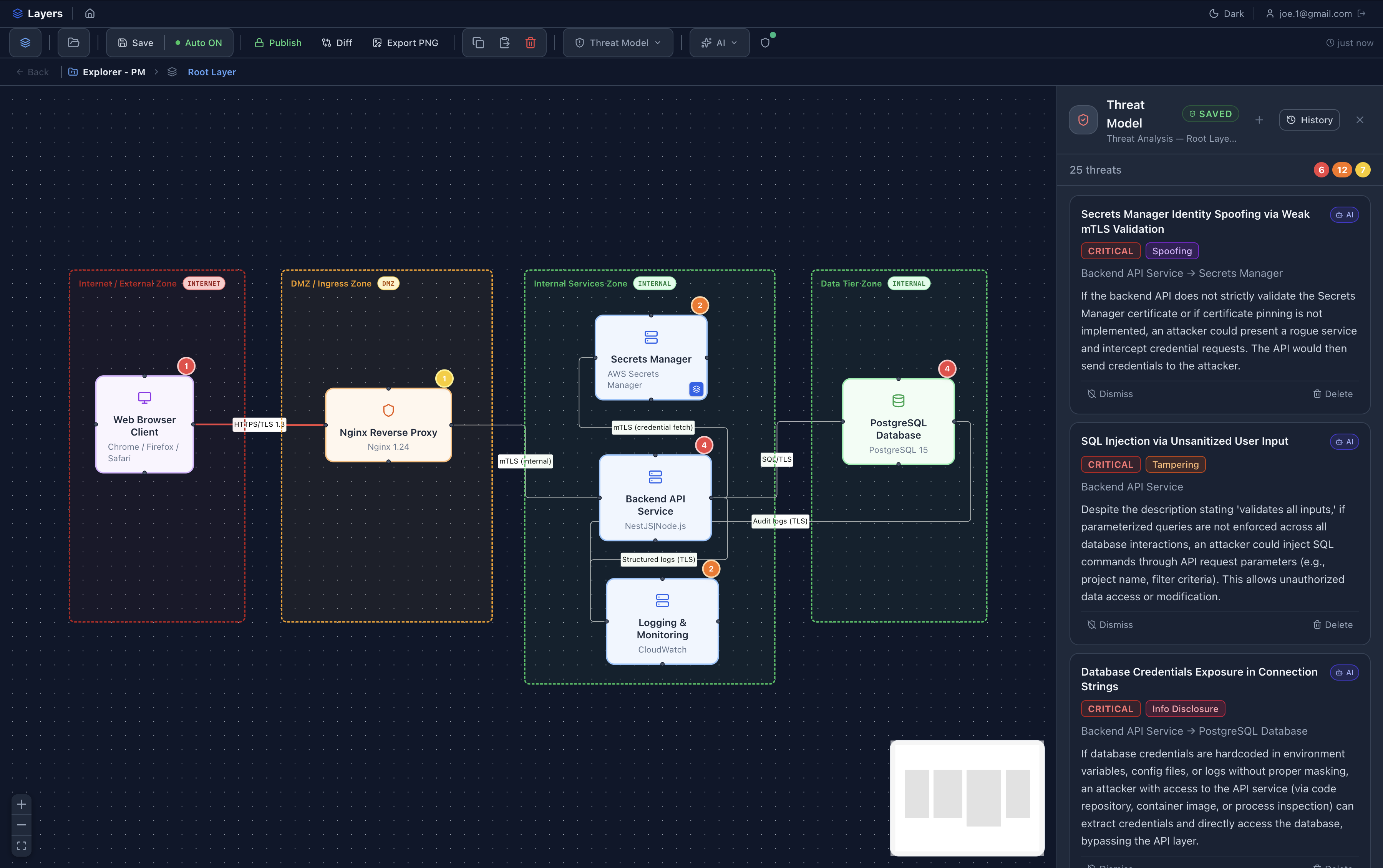The width and height of the screenshot is (1383, 868).
Task: Select the Backend API Service node
Action: (655, 498)
